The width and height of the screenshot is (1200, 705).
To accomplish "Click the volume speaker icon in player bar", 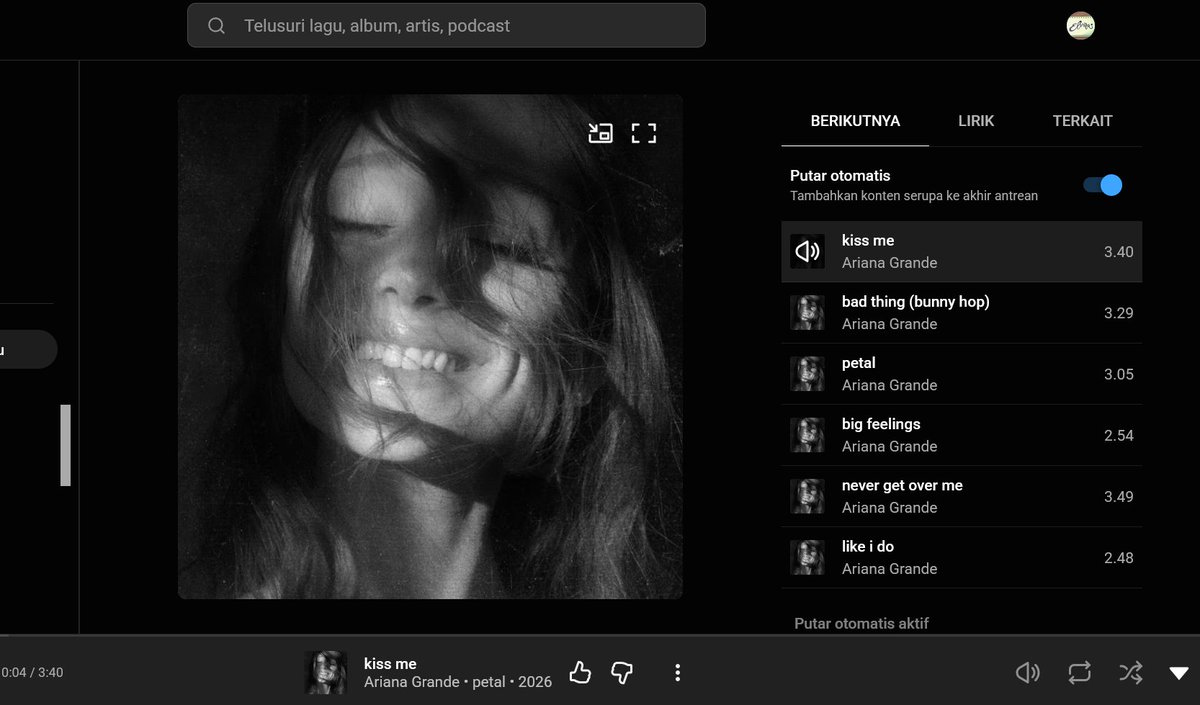I will pos(1028,673).
